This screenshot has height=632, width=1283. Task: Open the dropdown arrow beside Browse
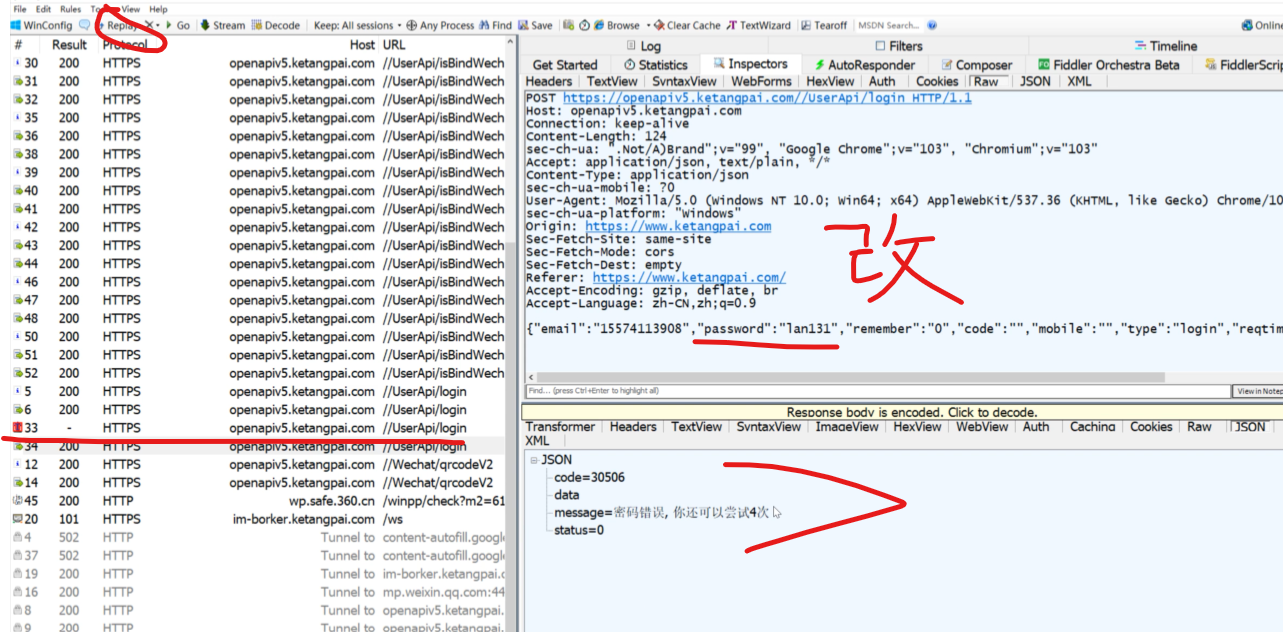(648, 25)
